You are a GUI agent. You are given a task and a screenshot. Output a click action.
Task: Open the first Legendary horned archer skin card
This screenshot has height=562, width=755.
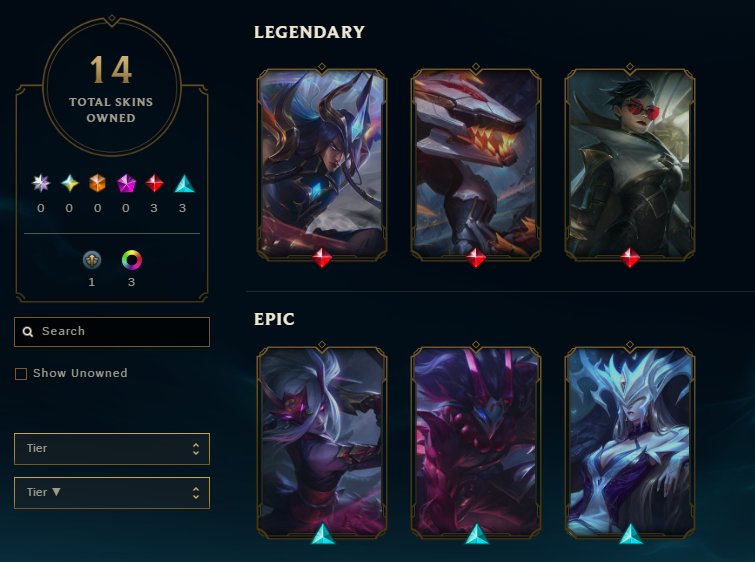[322, 165]
